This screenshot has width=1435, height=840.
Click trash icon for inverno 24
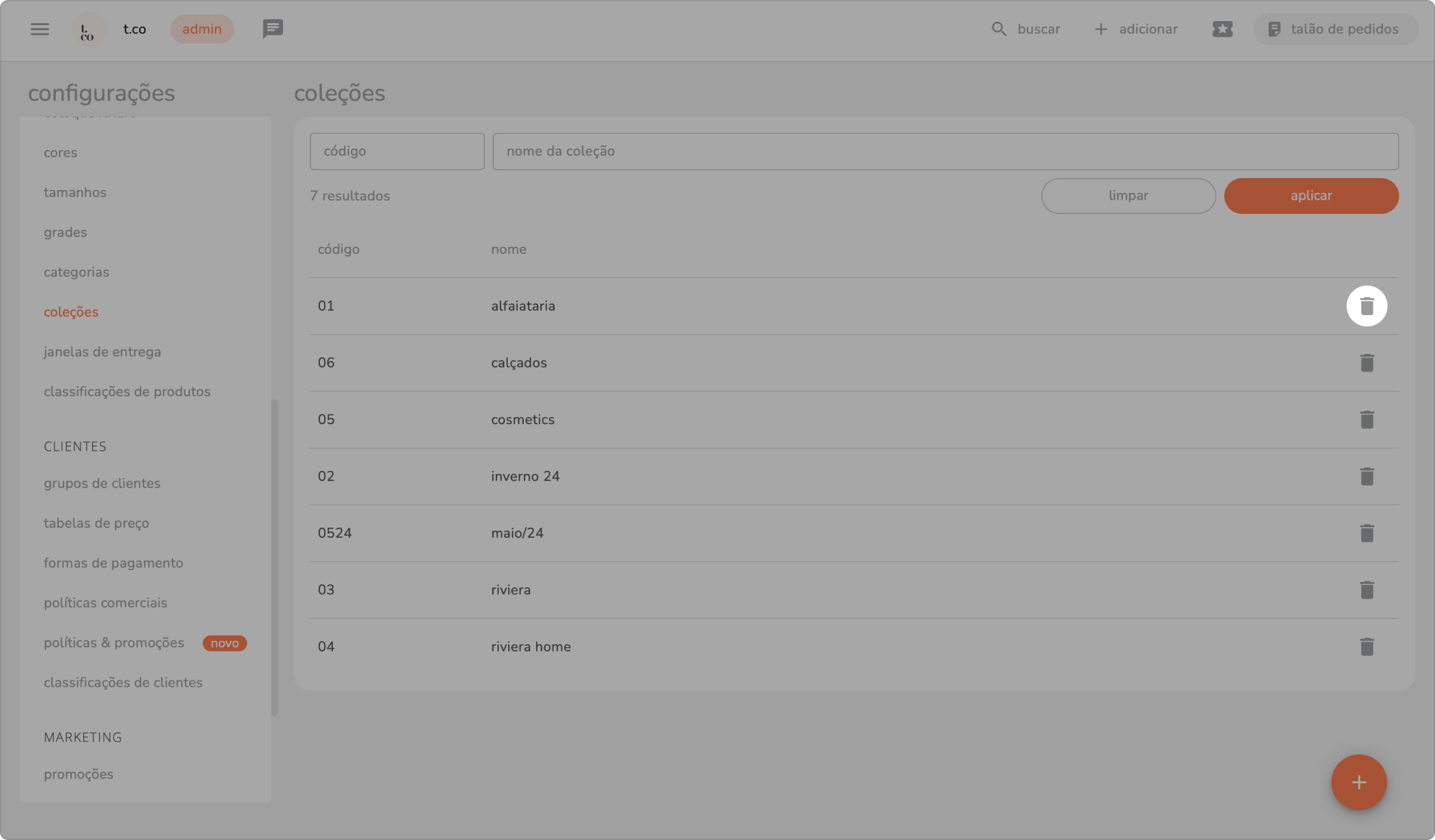coord(1366,476)
